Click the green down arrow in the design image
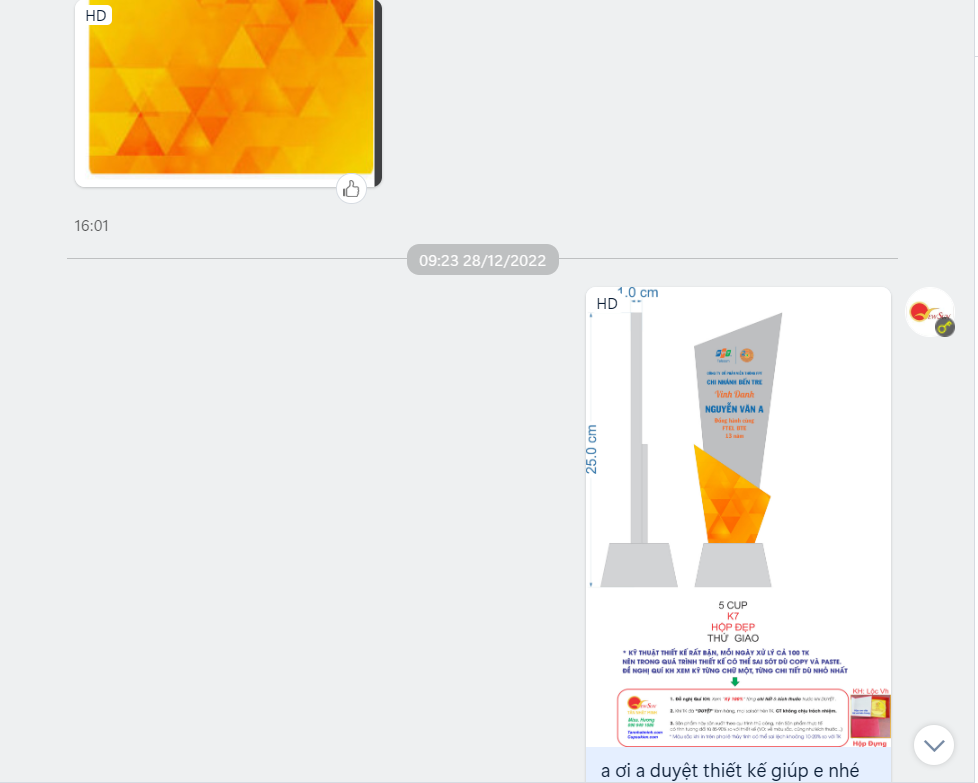 pyautogui.click(x=735, y=681)
